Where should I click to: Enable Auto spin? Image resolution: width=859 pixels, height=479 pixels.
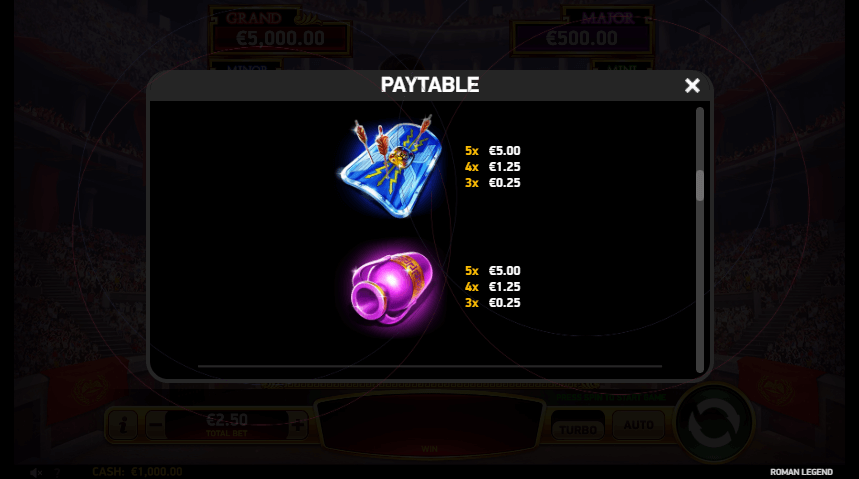(x=638, y=425)
